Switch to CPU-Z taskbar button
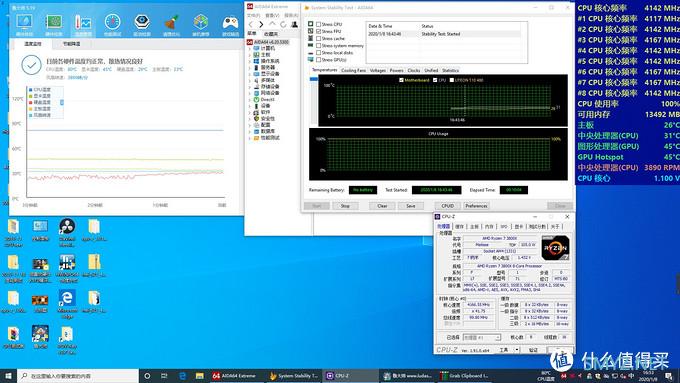Viewport: 680px width, 383px height. pyautogui.click(x=350, y=376)
